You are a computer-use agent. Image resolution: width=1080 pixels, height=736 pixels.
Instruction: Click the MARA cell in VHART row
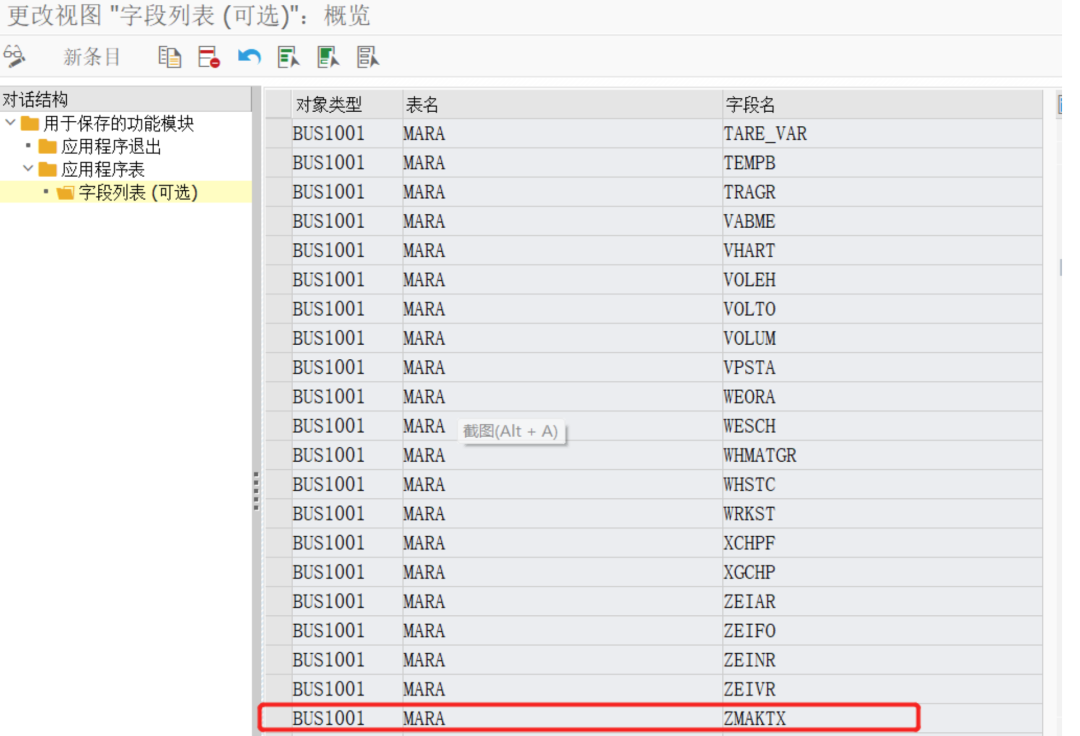coord(562,251)
